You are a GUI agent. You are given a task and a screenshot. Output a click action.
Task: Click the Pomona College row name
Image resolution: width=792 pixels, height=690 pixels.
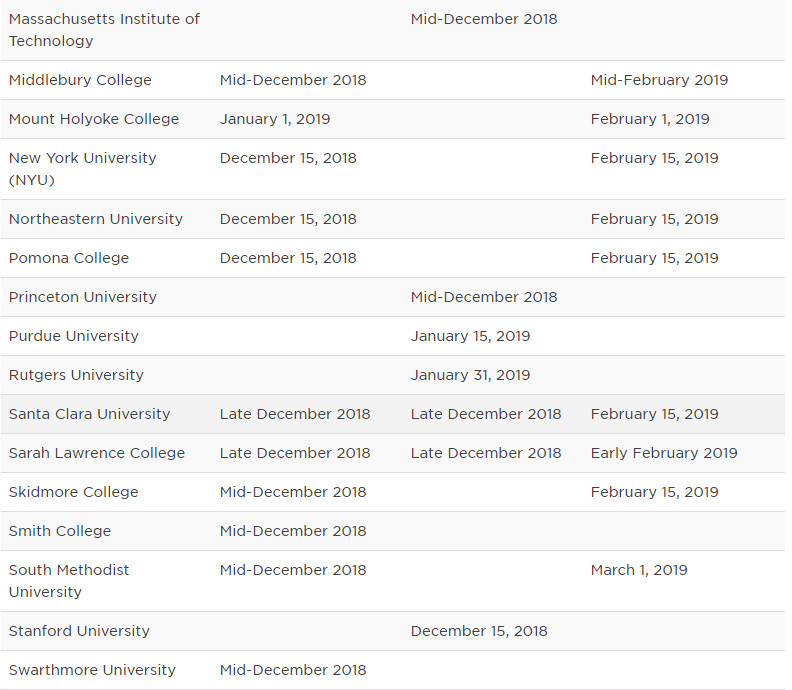tap(69, 258)
